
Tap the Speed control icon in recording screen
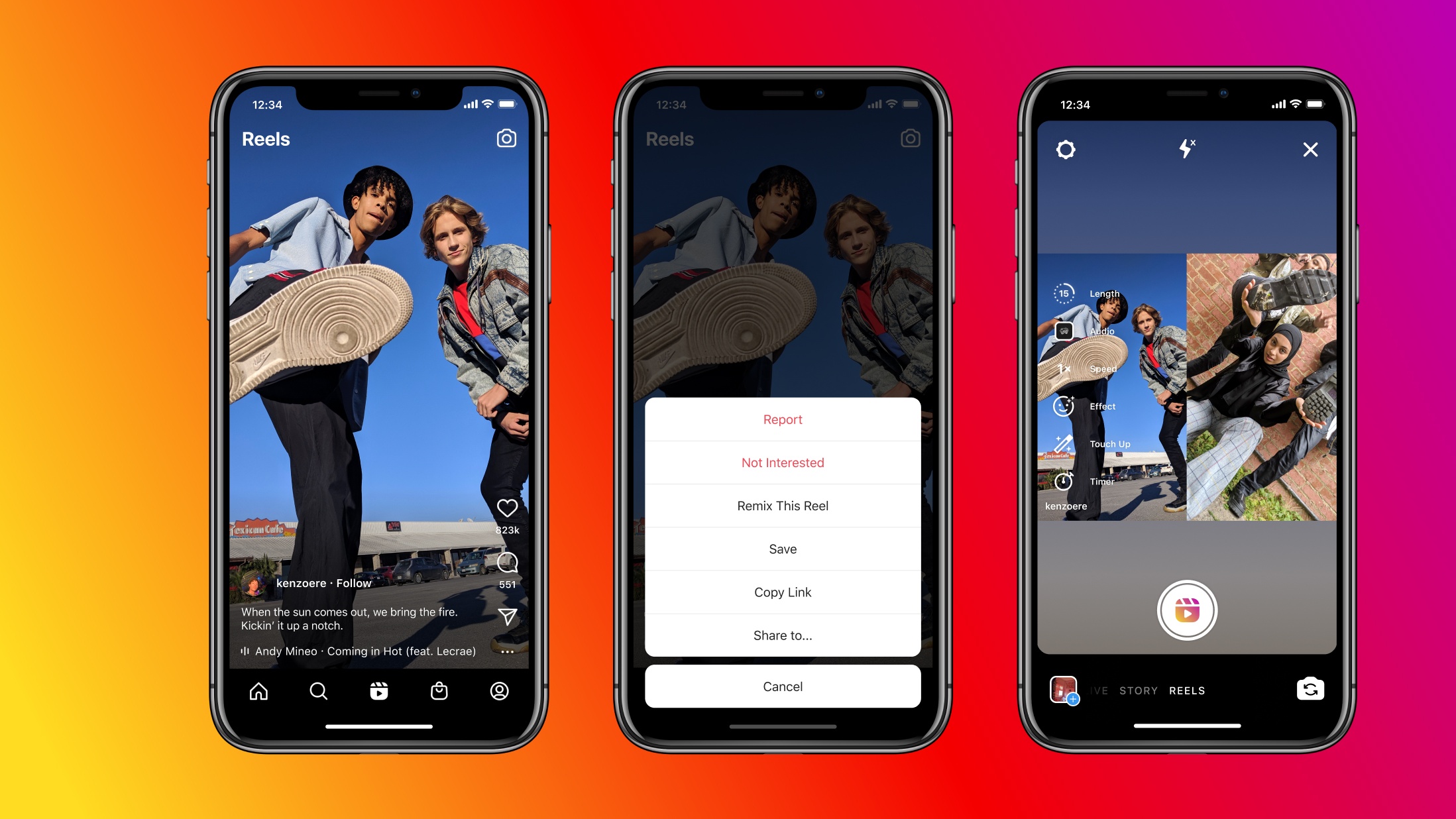[x=1063, y=368]
